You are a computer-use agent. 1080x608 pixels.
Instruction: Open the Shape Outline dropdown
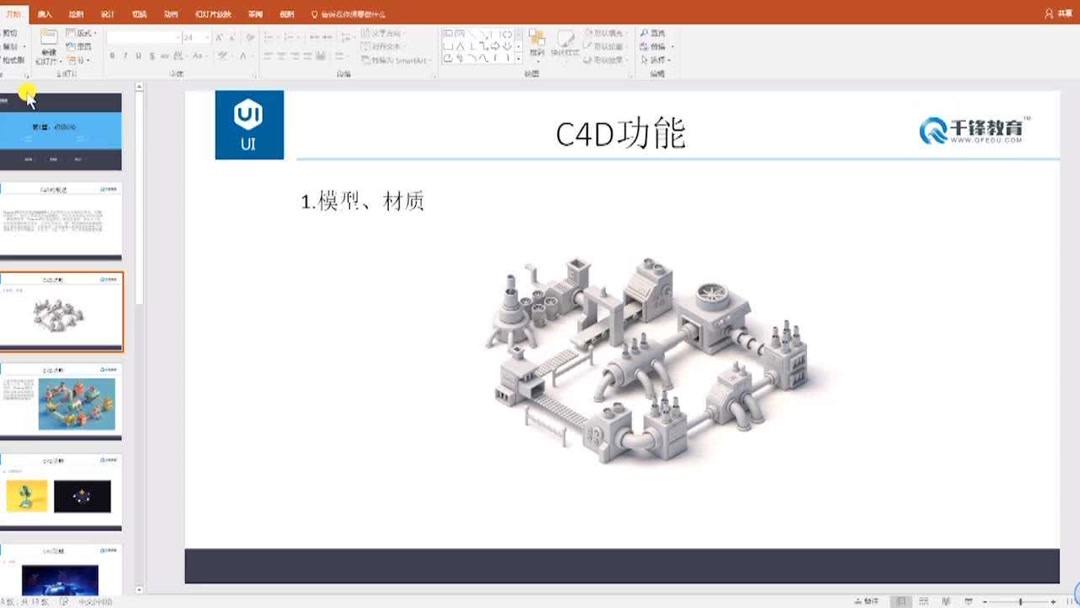point(604,45)
